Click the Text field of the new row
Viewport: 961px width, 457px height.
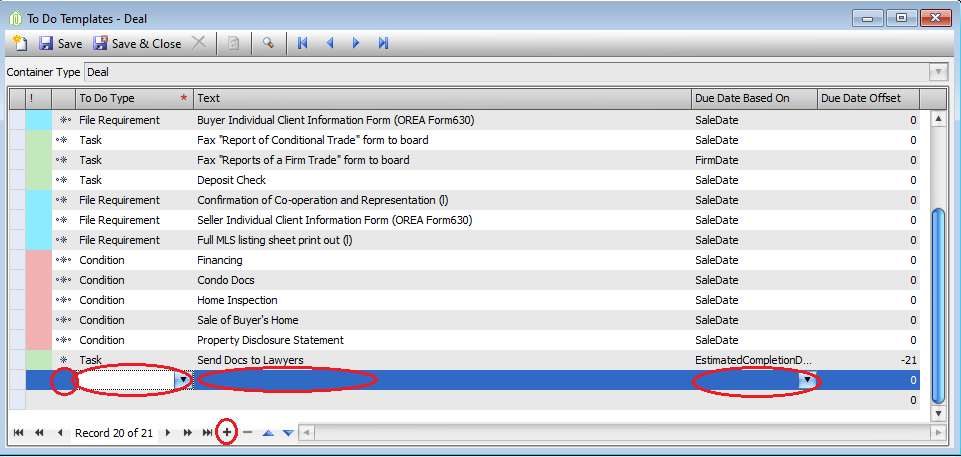pos(441,380)
